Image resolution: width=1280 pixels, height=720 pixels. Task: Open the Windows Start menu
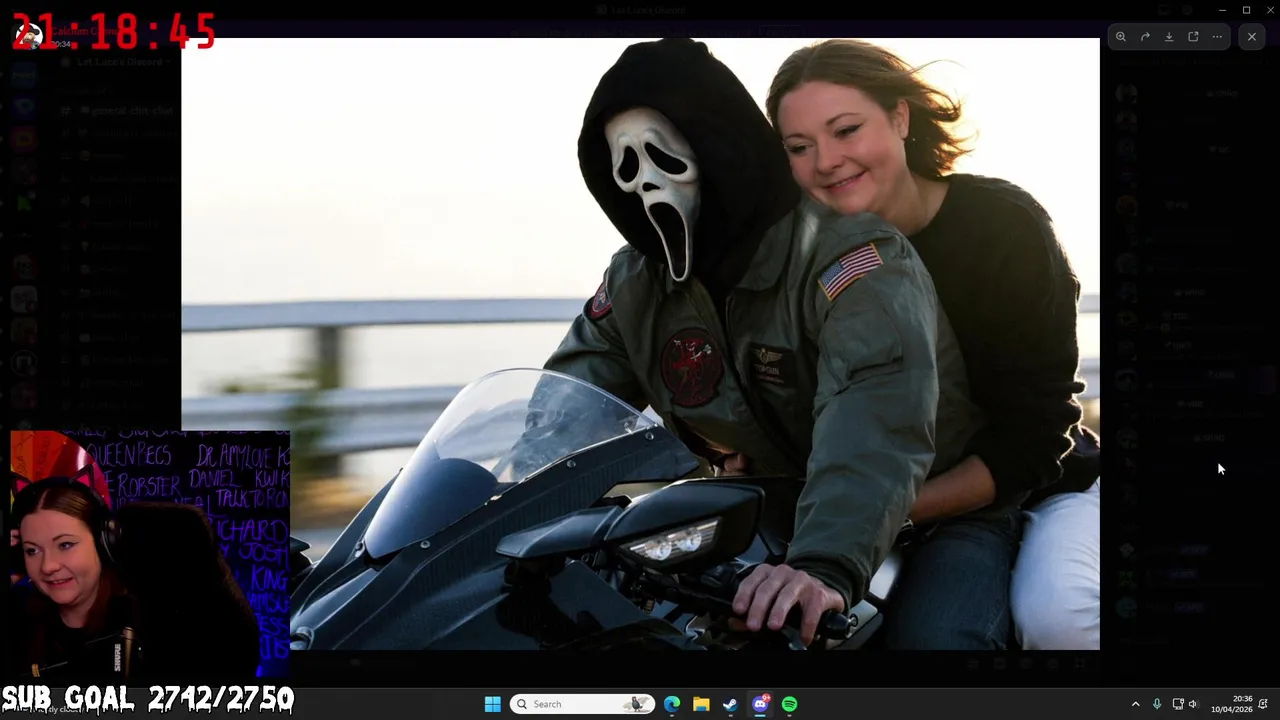(x=492, y=704)
